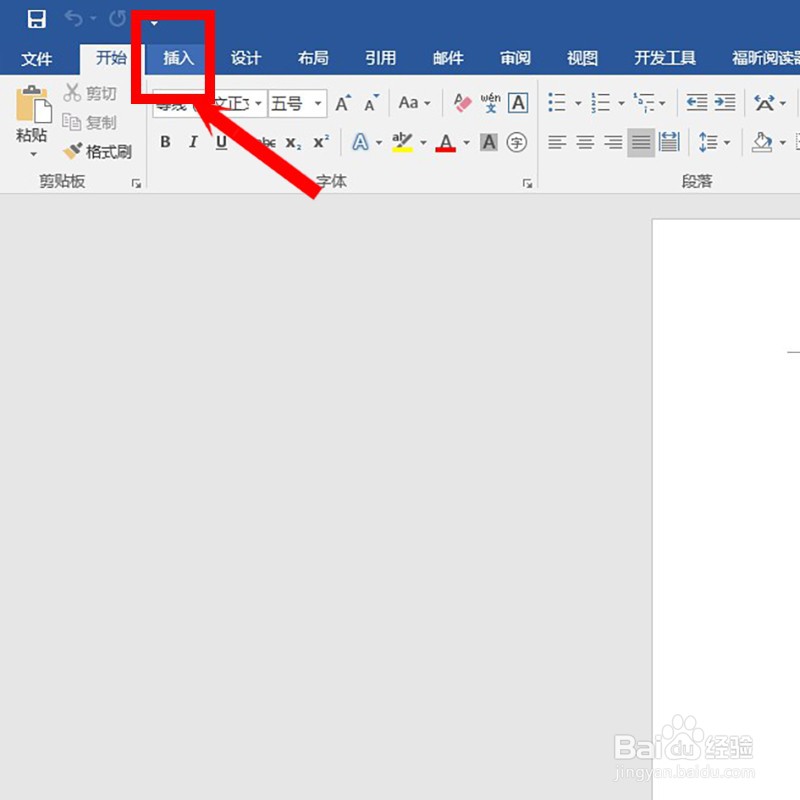Screen dimensions: 800x800
Task: Switch to the 开发工具 tab
Action: pyautogui.click(x=665, y=58)
